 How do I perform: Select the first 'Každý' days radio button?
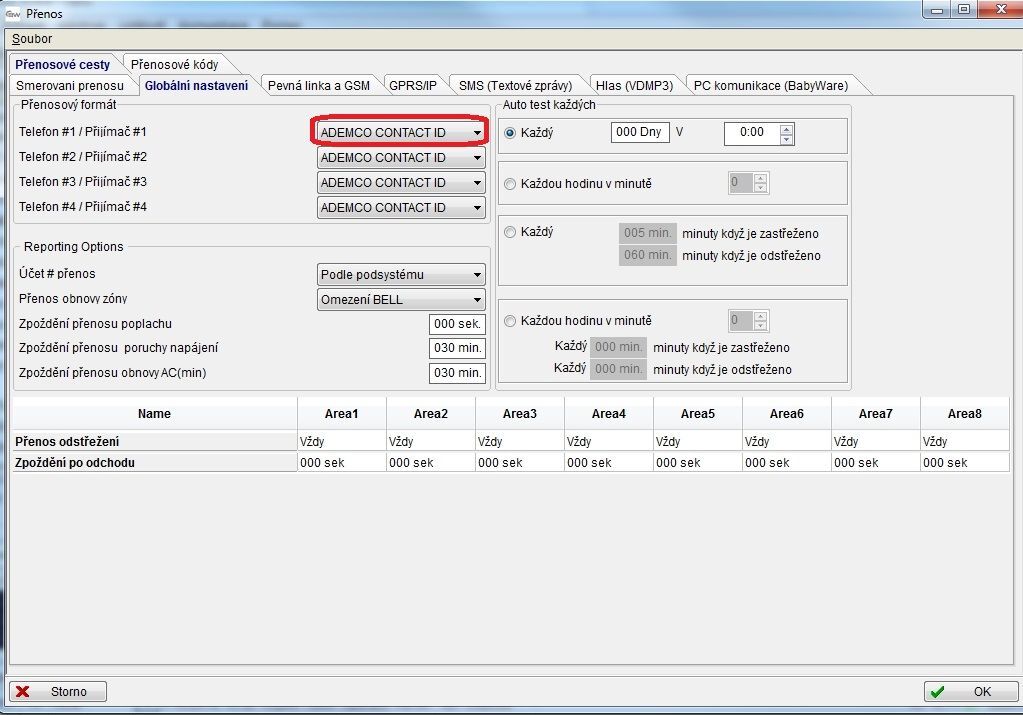tap(511, 133)
